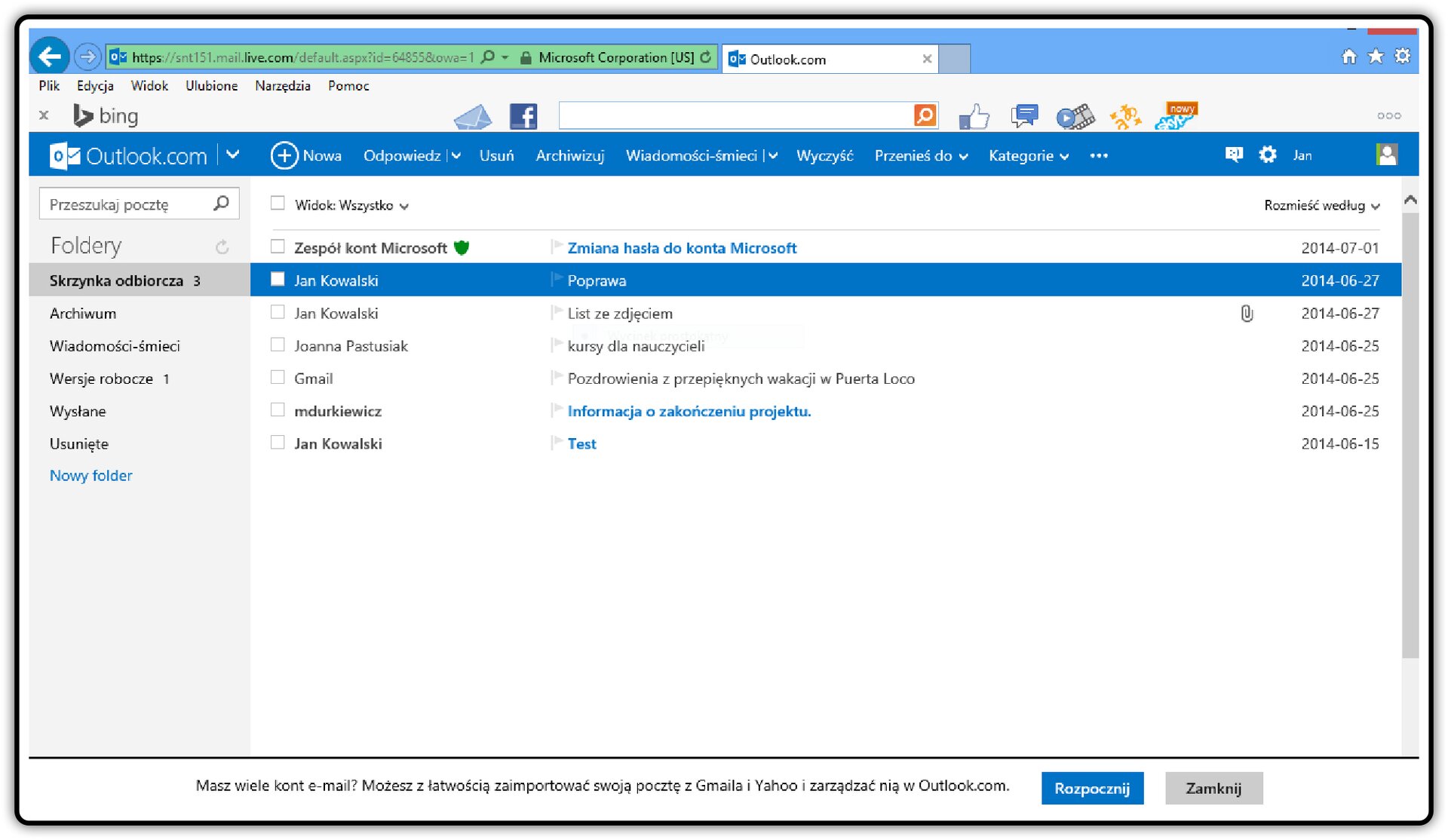Click the video film icon in Bing toolbar
This screenshot has height=840, width=1448.
point(1075,117)
